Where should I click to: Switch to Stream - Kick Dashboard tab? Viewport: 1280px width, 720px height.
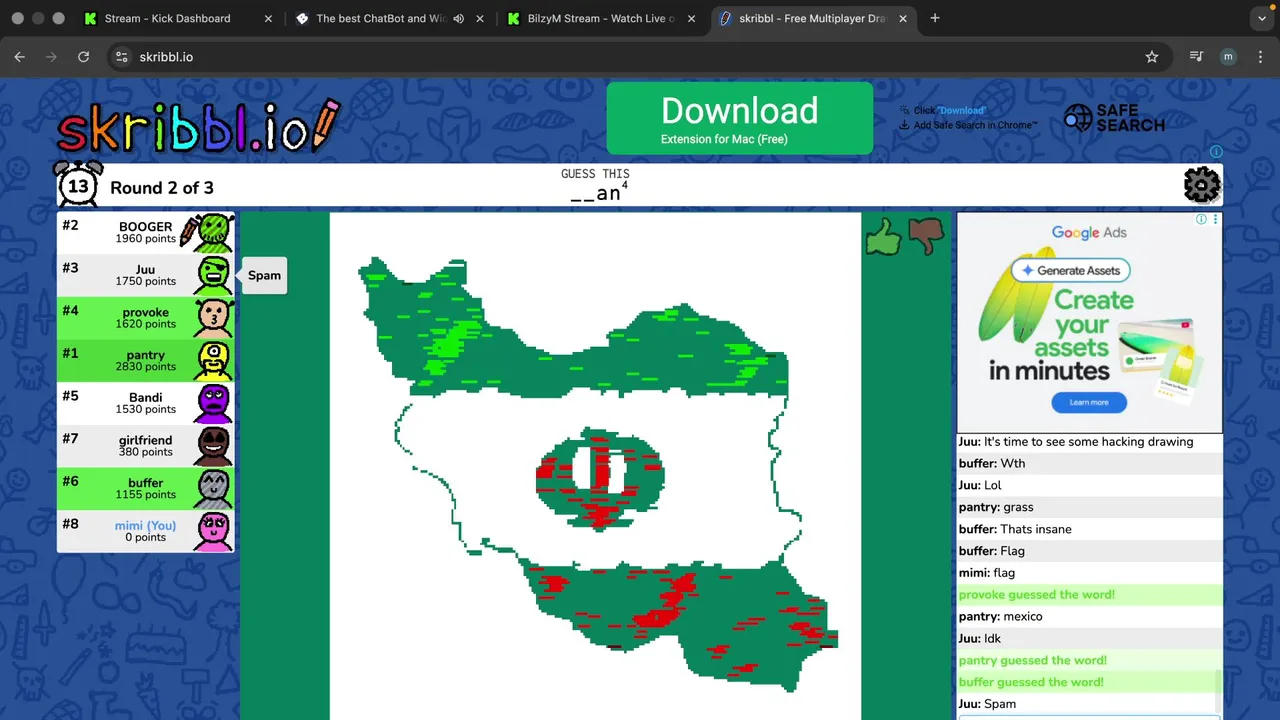coord(177,18)
